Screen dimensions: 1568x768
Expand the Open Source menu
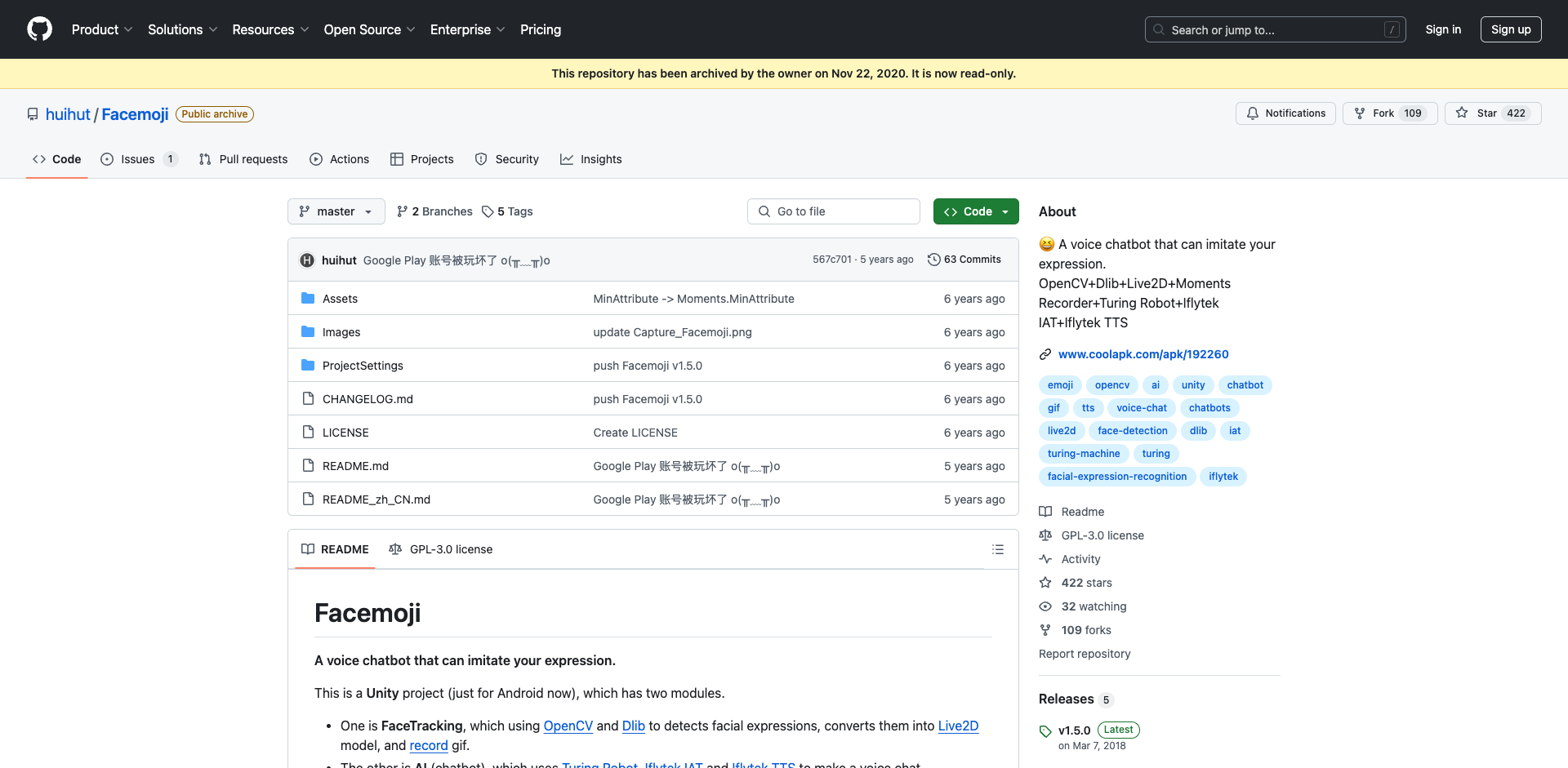(369, 29)
